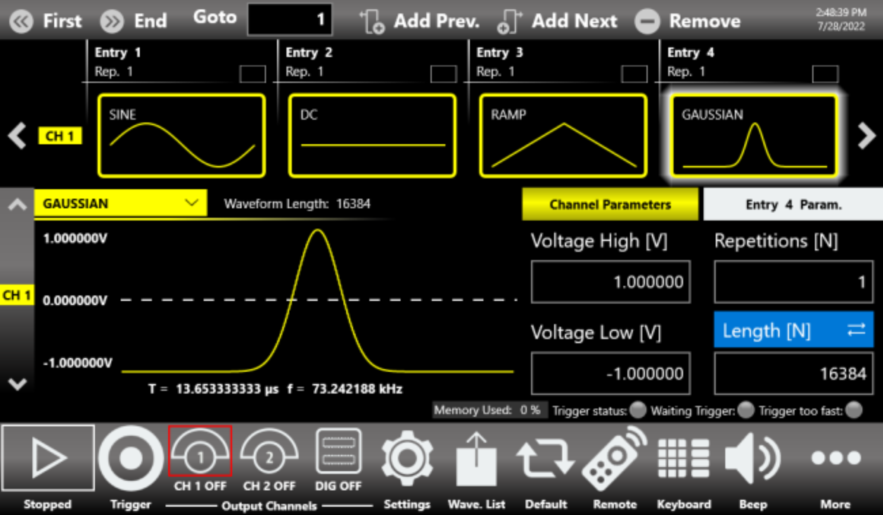This screenshot has width=883, height=515.
Task: Click the Waveform Length 16384 text
Action: point(297,204)
